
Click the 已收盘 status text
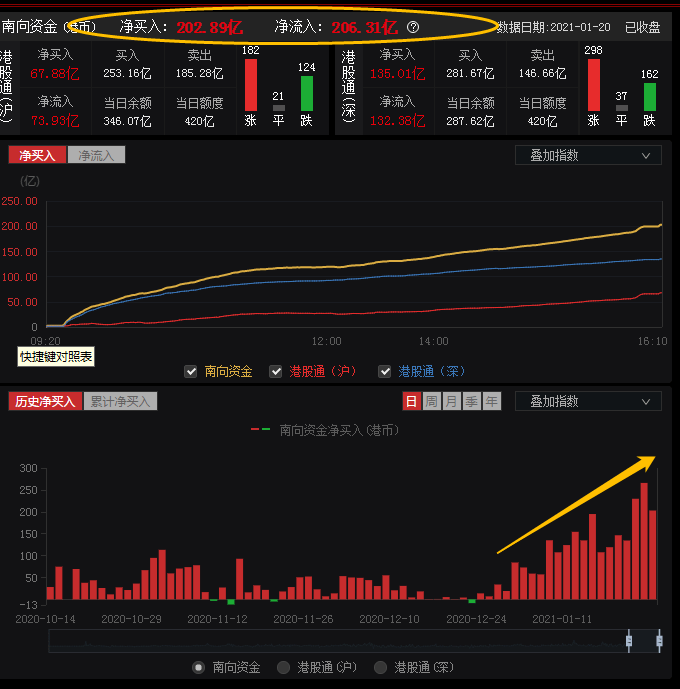point(643,27)
